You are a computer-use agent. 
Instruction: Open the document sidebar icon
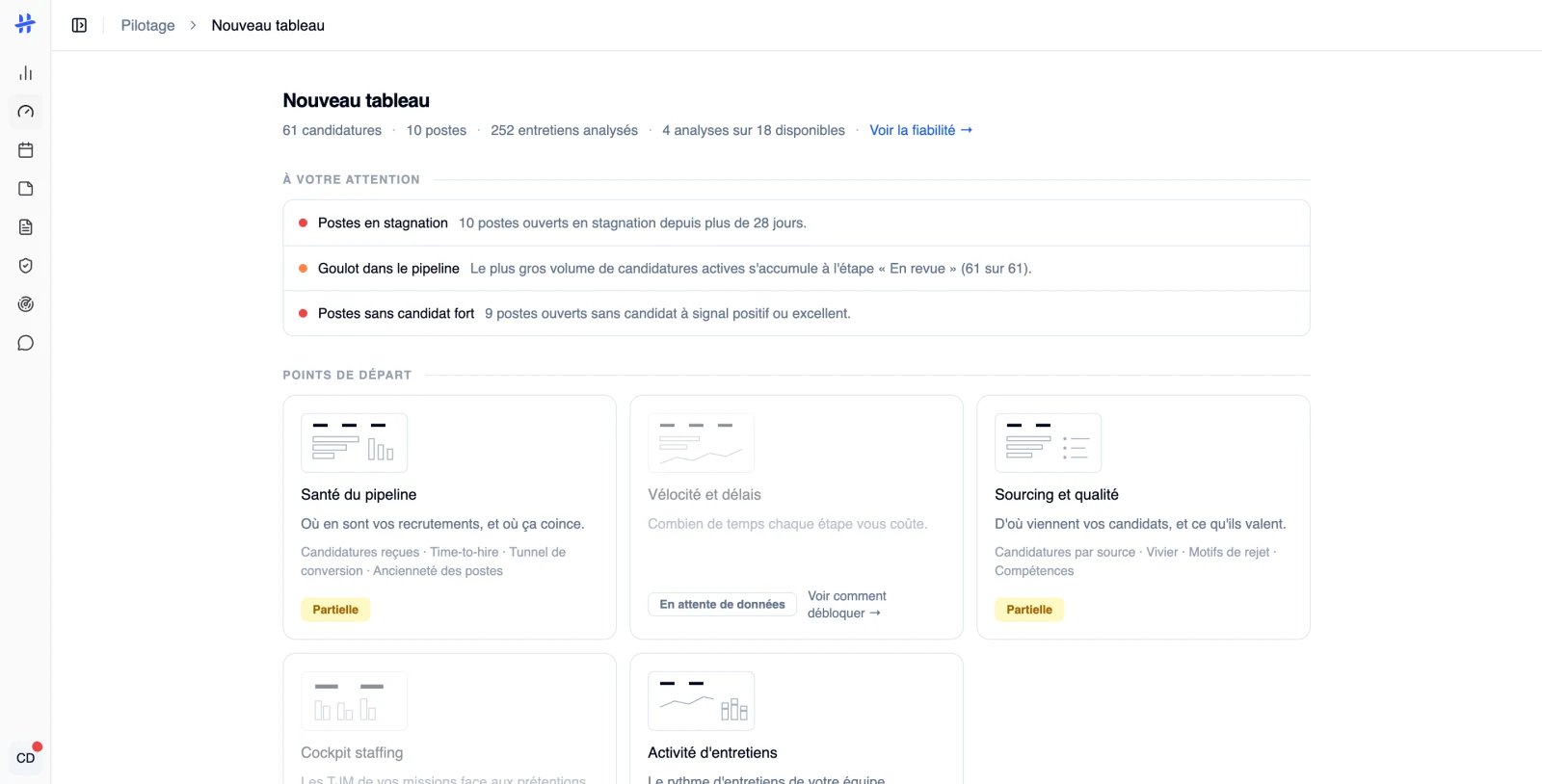coord(26,227)
